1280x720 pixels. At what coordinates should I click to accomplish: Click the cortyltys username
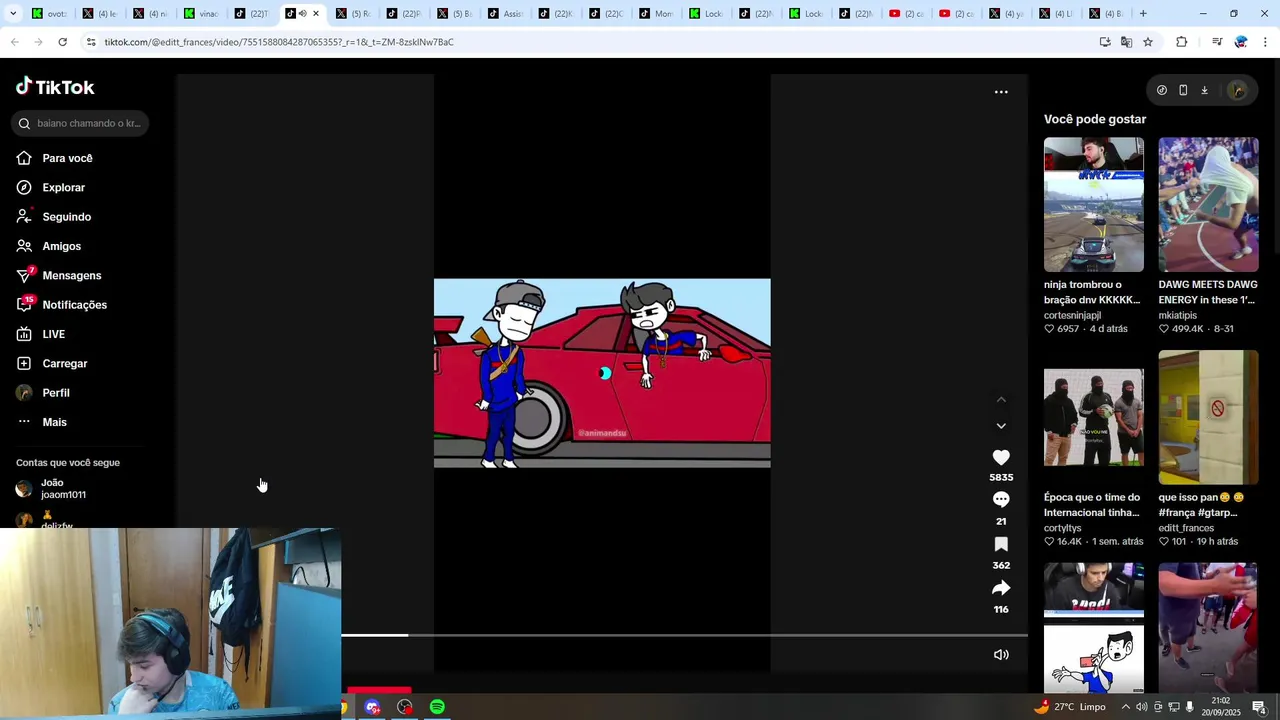click(1063, 528)
